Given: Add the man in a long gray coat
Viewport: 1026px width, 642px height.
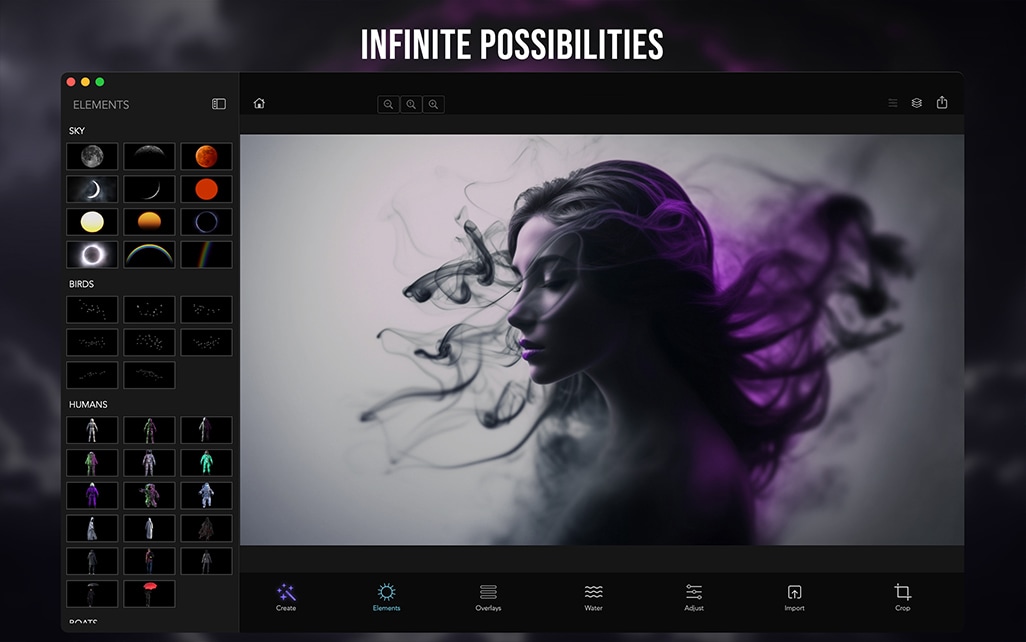Looking at the screenshot, I should 92,561.
